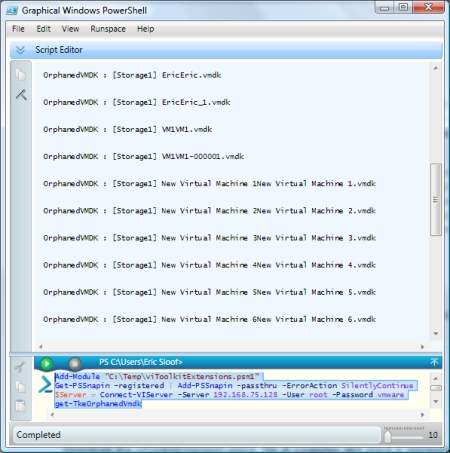
Task: Click the New Virtual Machine 5.vmdk line
Action: click(209, 292)
